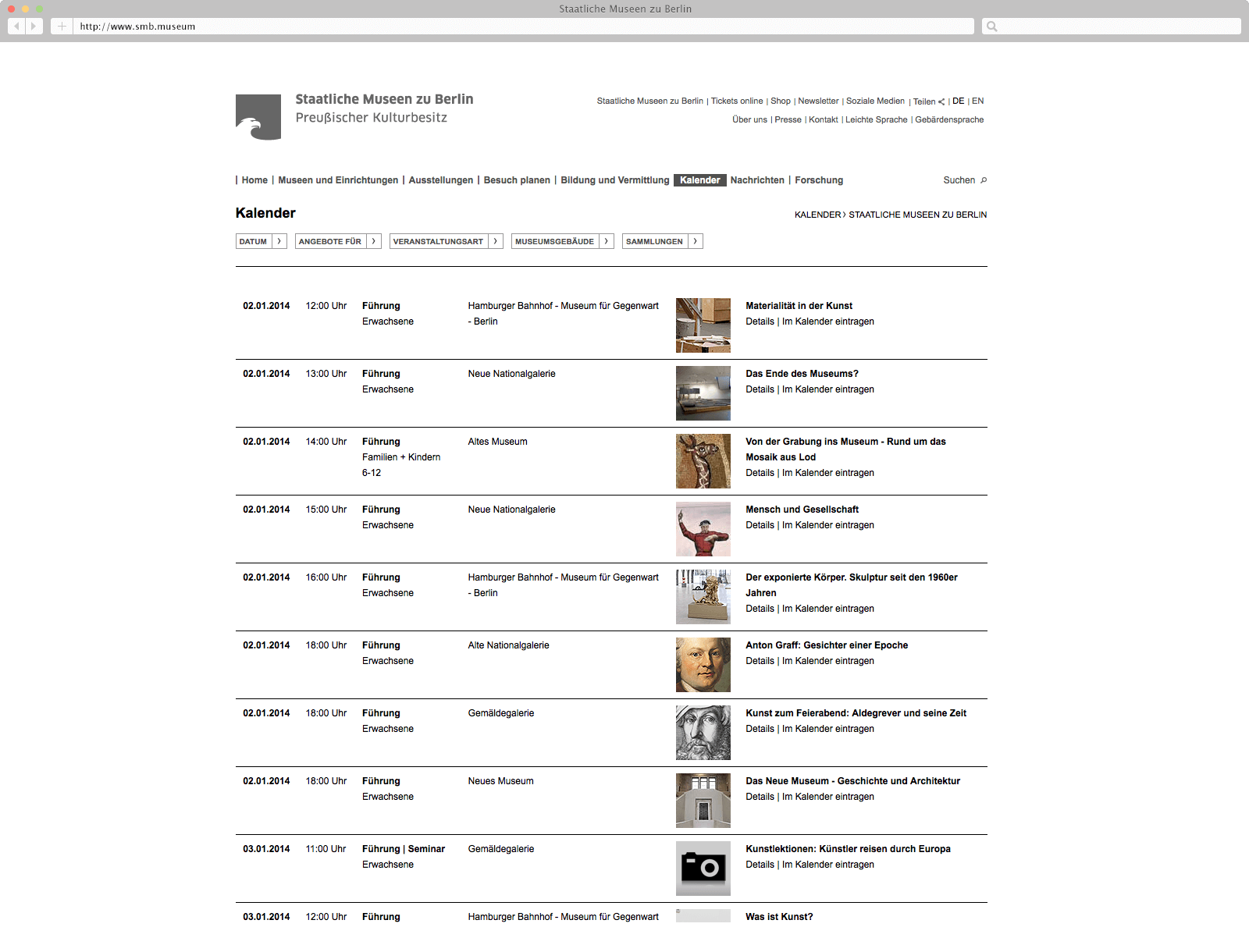The height and width of the screenshot is (952, 1249).
Task: Click Gebärdensprache link
Action: pos(949,119)
